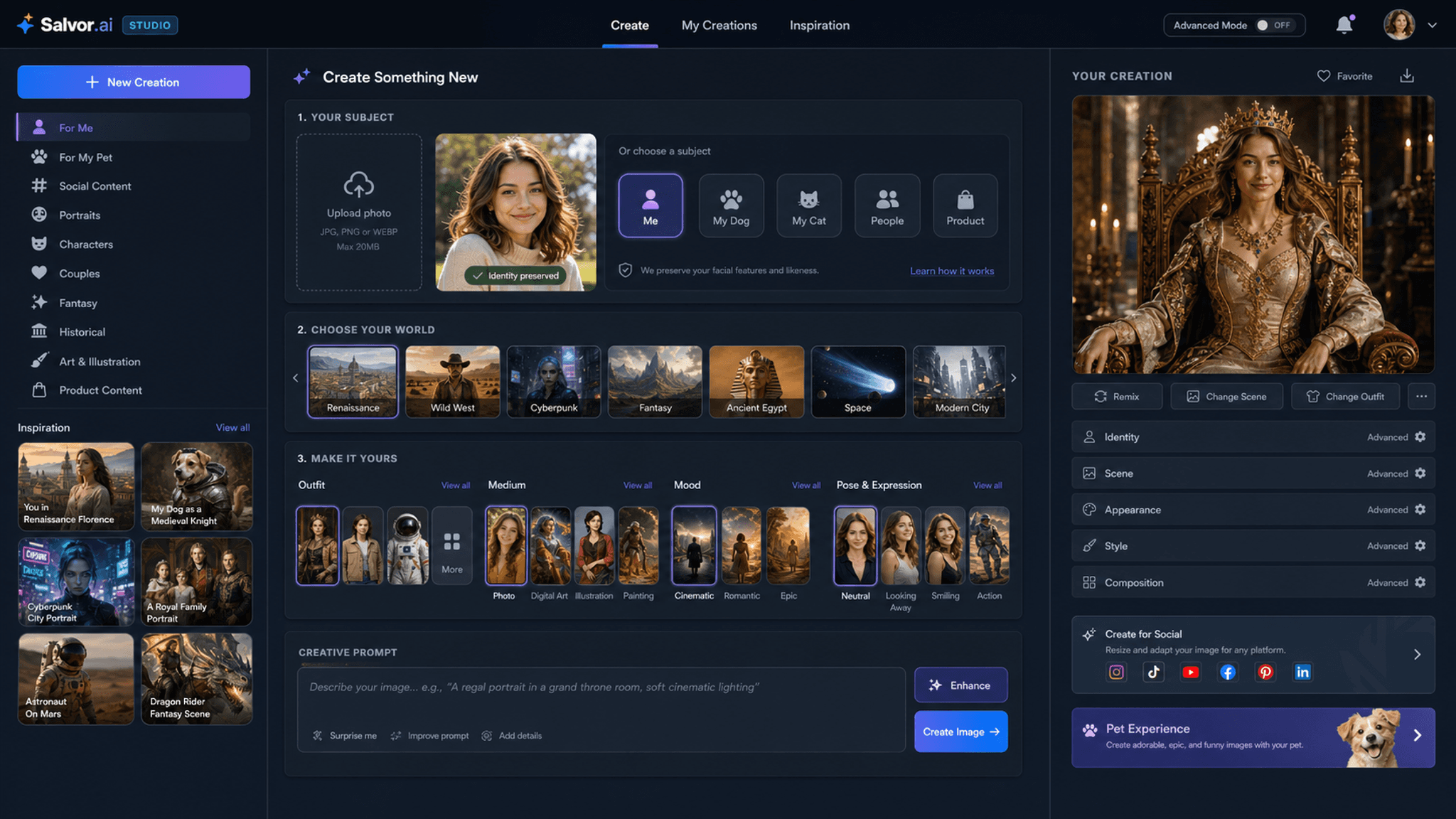Click the TikTok icon in Create for Social
This screenshot has height=819, width=1456.
click(1153, 672)
